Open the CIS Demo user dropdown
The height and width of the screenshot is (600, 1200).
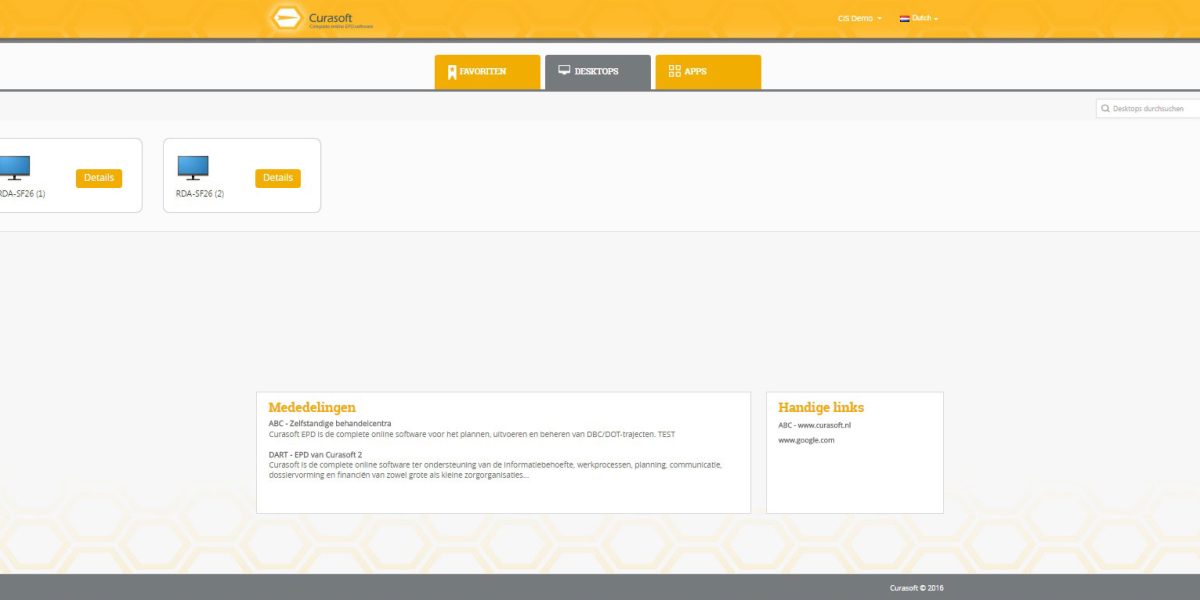855,17
